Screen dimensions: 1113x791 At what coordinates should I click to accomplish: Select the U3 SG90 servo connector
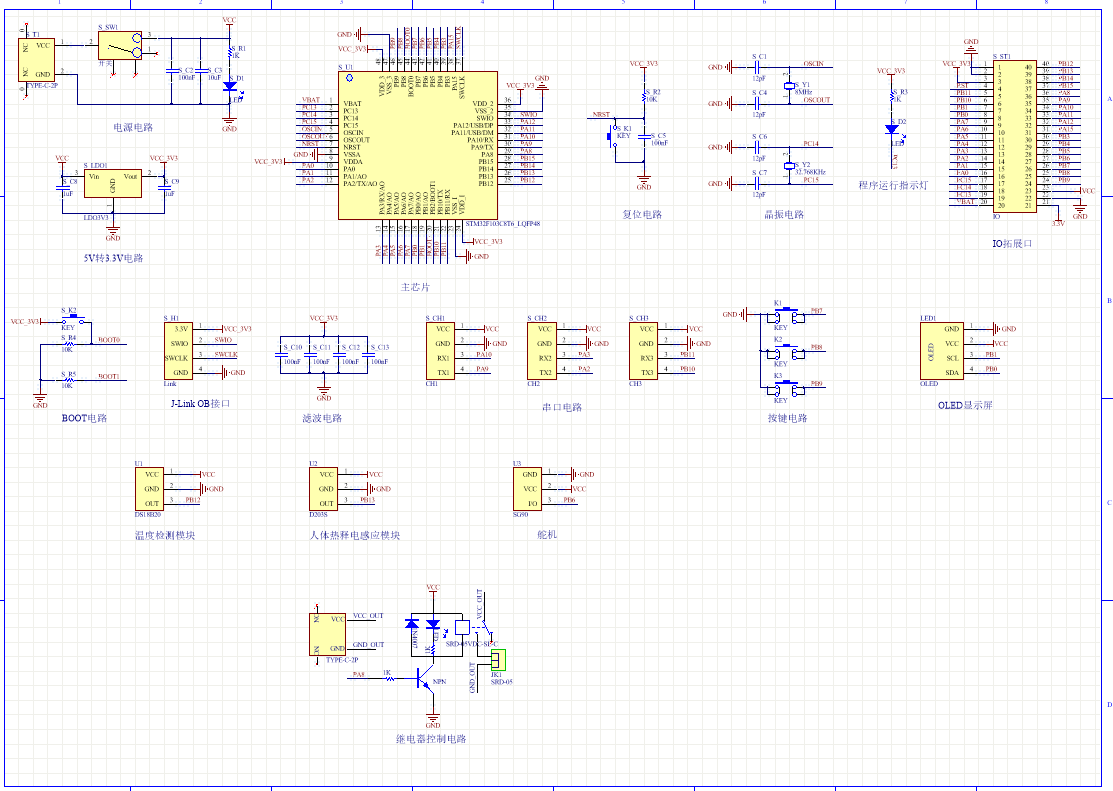(527, 489)
